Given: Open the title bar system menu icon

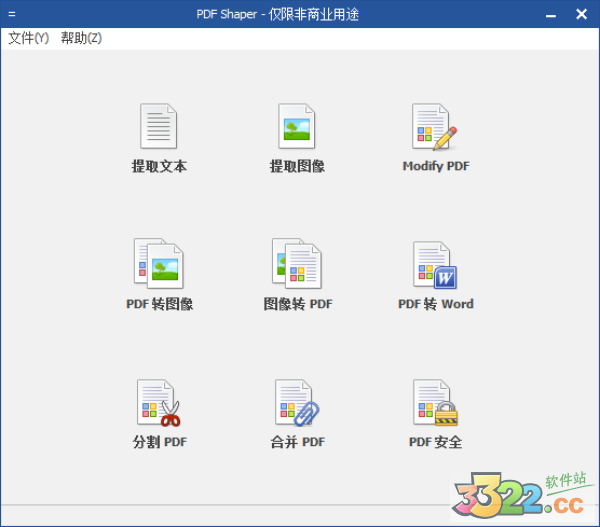Looking at the screenshot, I should (12, 14).
